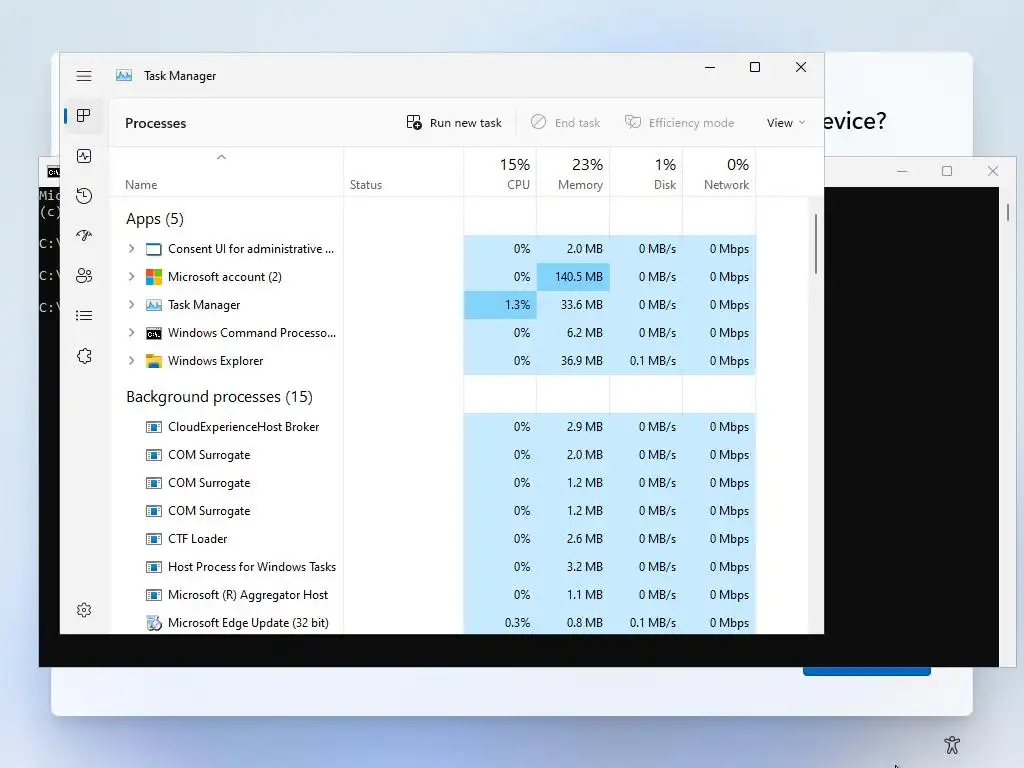Open the Performance sidebar icon
1024x768 pixels.
coord(84,156)
